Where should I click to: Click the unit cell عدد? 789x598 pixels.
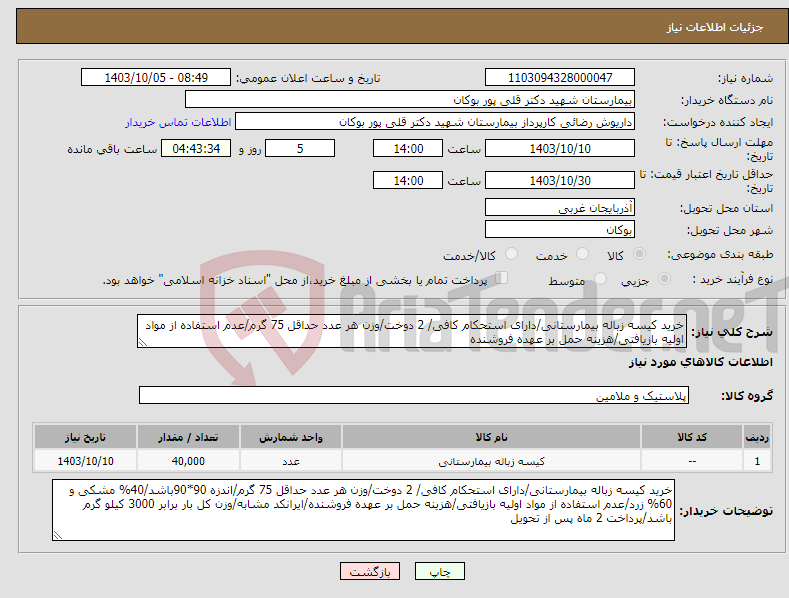tap(291, 461)
